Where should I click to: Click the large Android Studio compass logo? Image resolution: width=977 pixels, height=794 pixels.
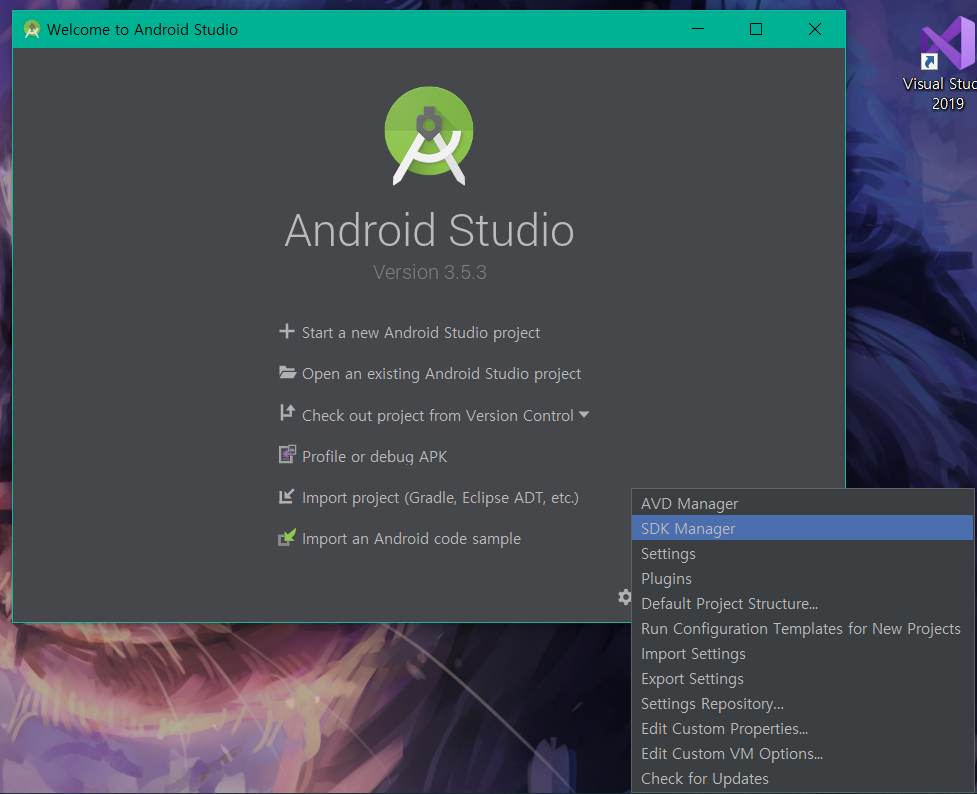pos(429,136)
